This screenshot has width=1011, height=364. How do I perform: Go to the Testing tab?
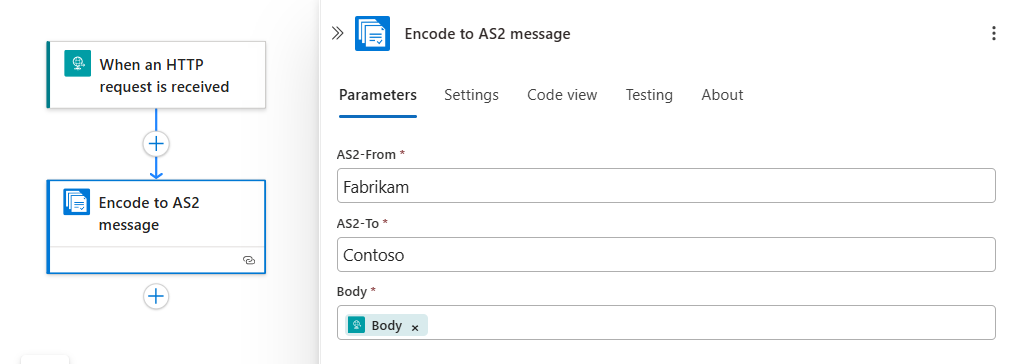pyautogui.click(x=649, y=95)
